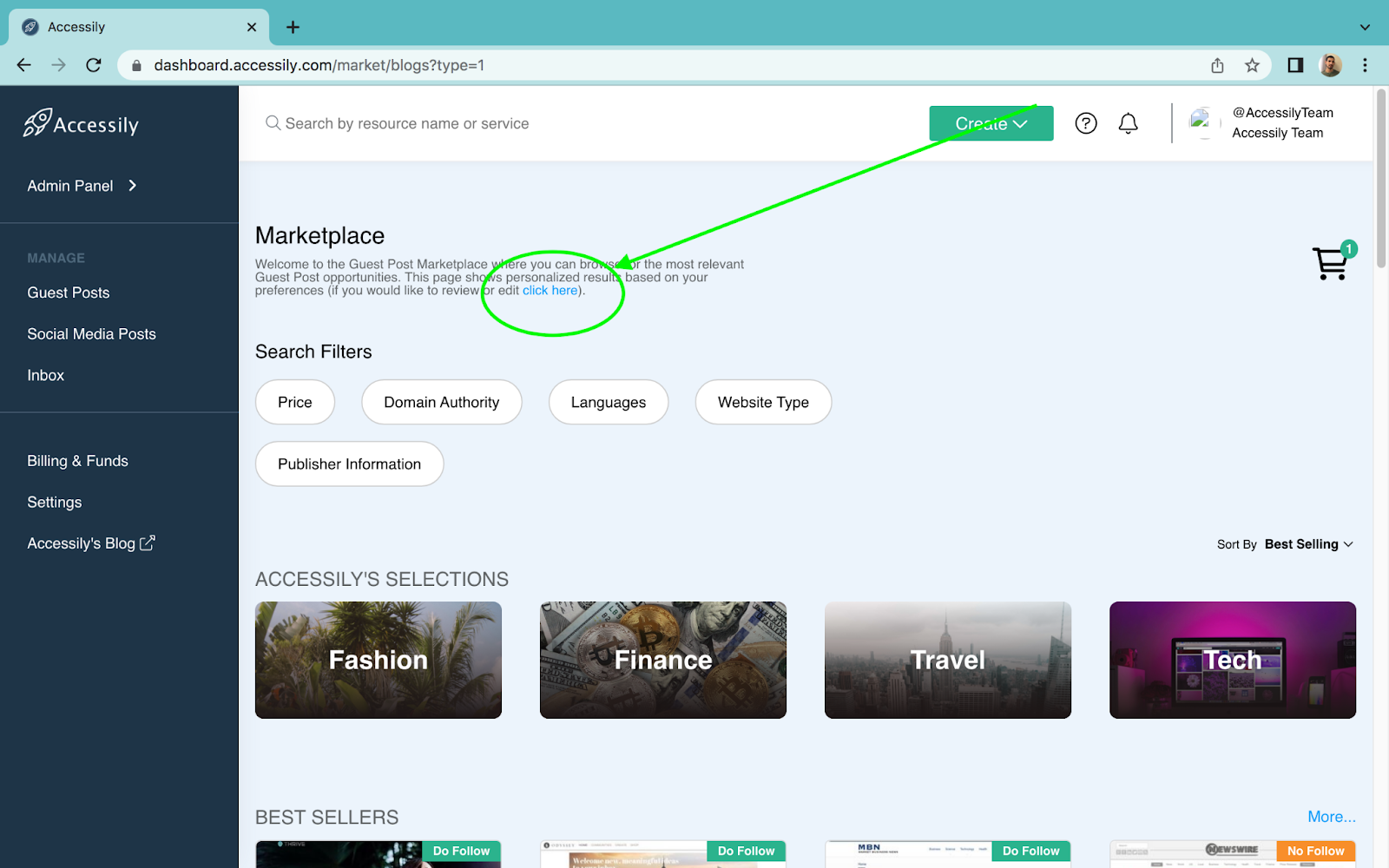Viewport: 1389px width, 868px height.
Task: Open the notifications bell
Action: pos(1128,123)
